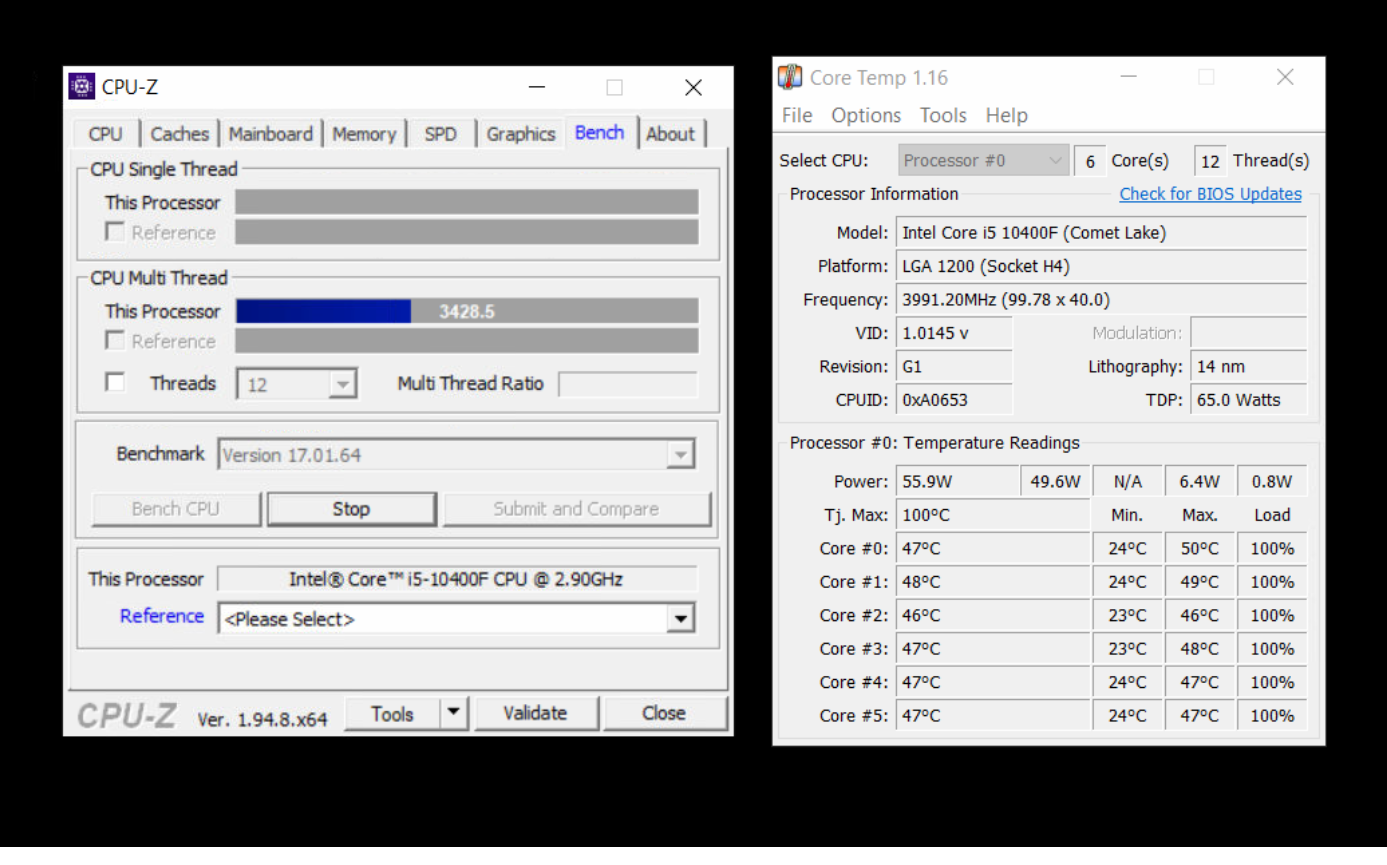
Task: Switch to the CPU tab
Action: (105, 134)
